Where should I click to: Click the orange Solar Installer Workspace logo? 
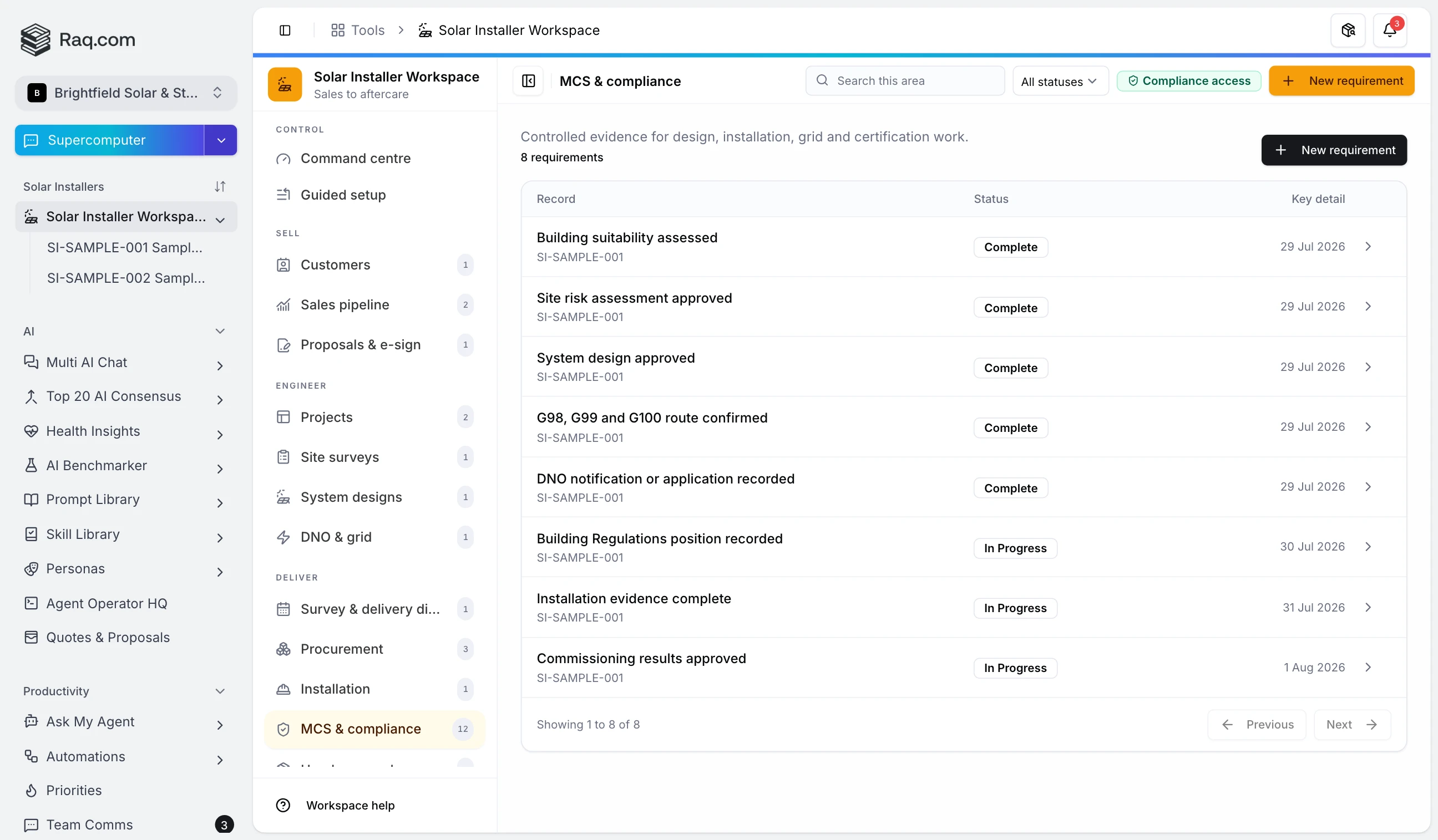pos(285,84)
